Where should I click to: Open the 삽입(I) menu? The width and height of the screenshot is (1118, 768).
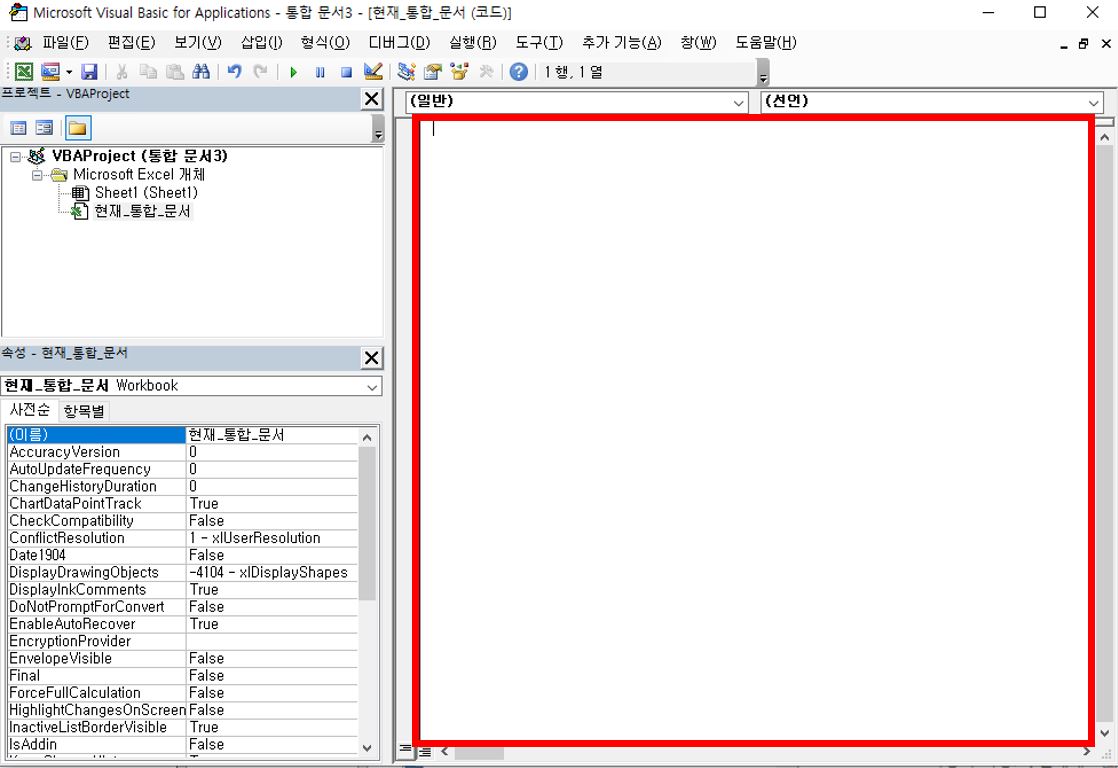pos(262,42)
